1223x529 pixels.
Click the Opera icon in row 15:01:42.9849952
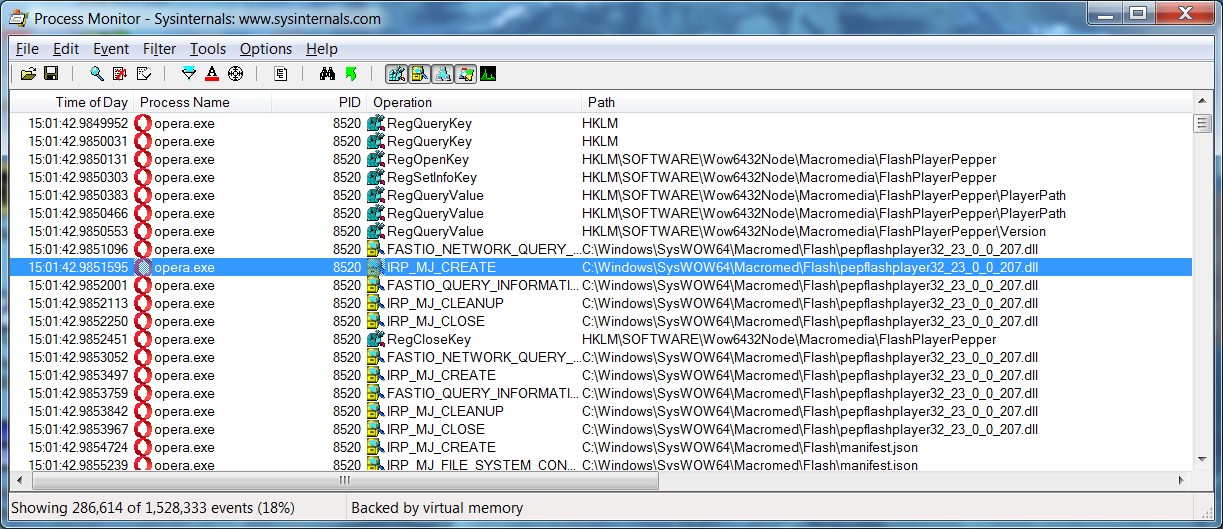143,123
